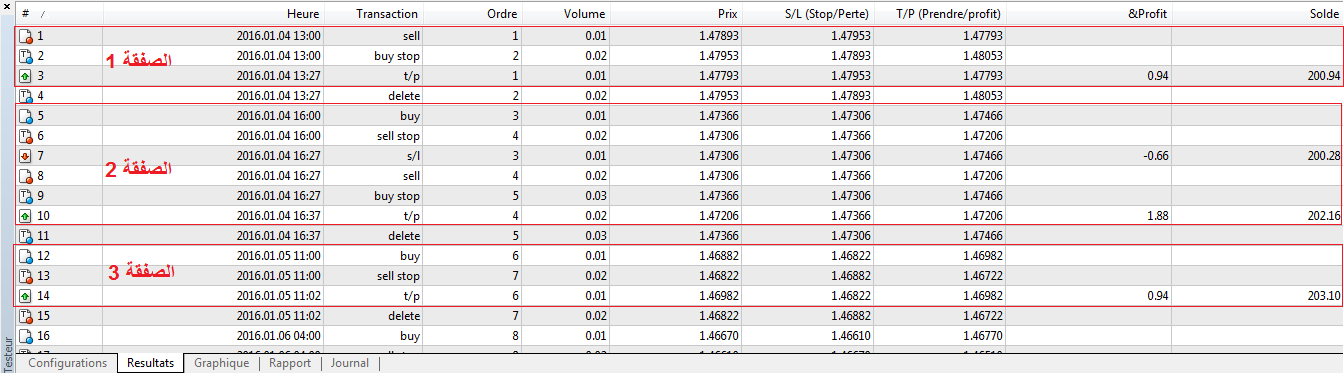
Task: Sort by the Volume column header
Action: [x=564, y=15]
